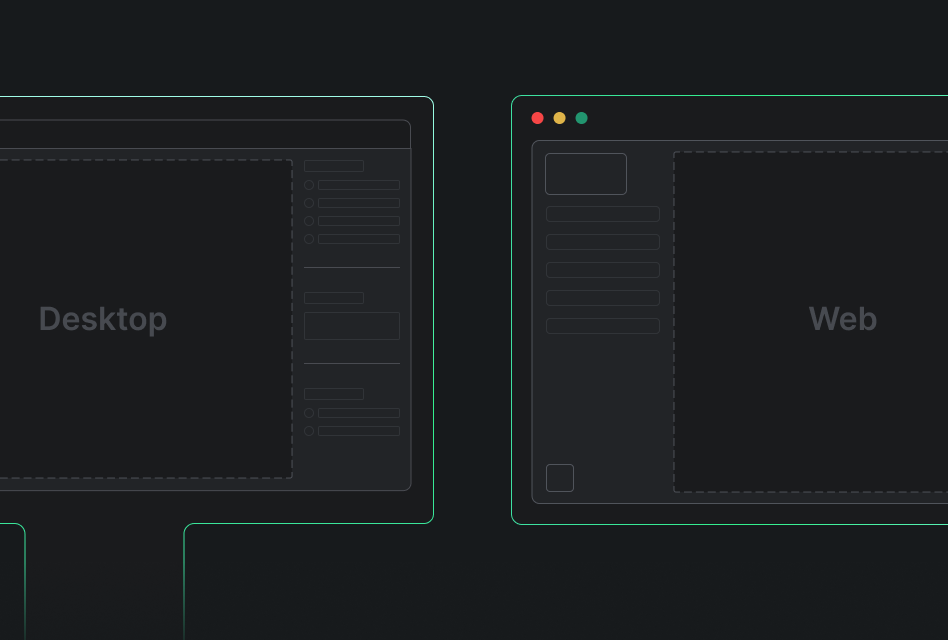The width and height of the screenshot is (948, 640).
Task: Click the red traffic light on the Web window
Action: [x=537, y=117]
